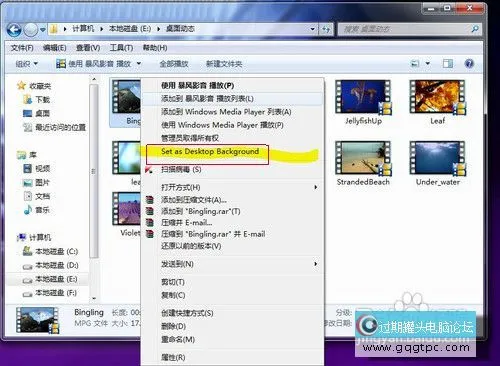Screen dimensions: 500x366
Task: Choose 管理员取得所有权 in context menu
Action: click(232, 138)
